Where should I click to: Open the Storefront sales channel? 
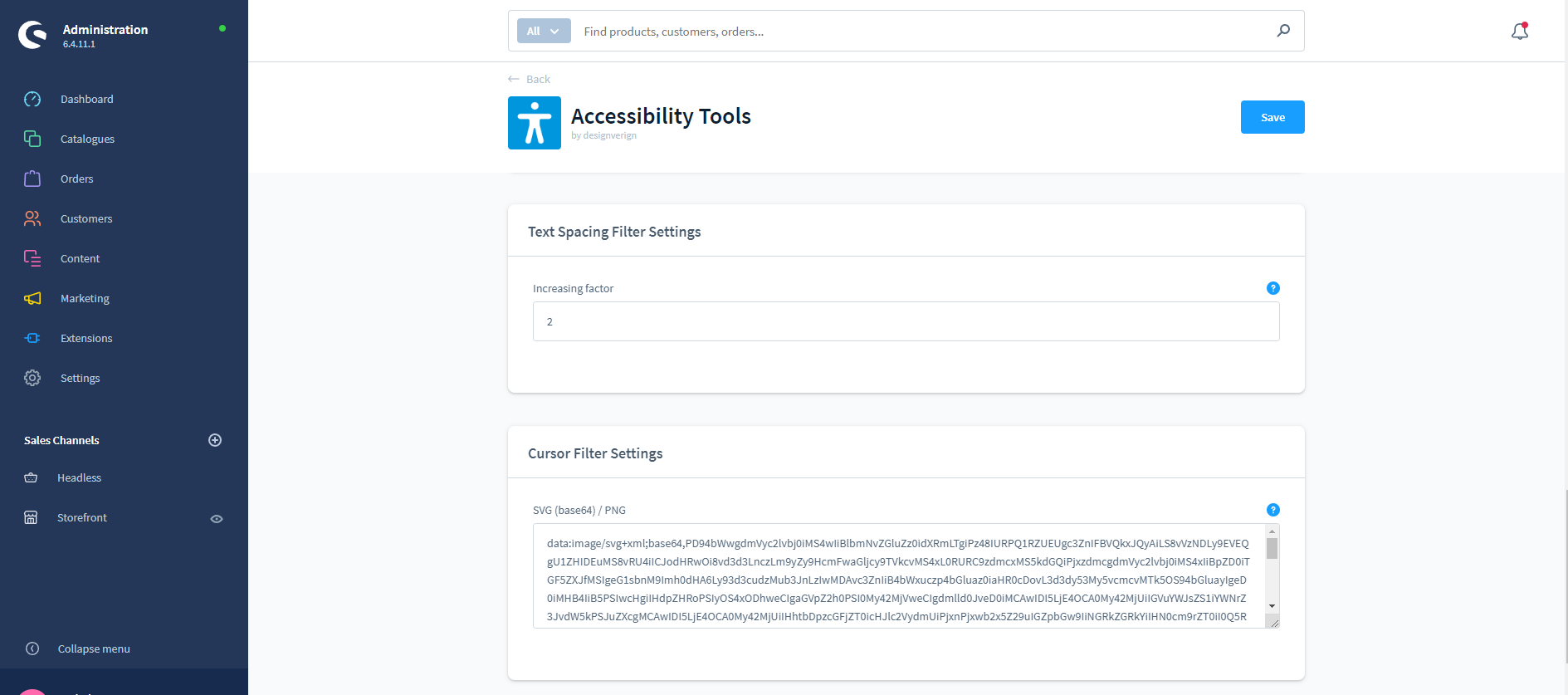click(x=82, y=517)
